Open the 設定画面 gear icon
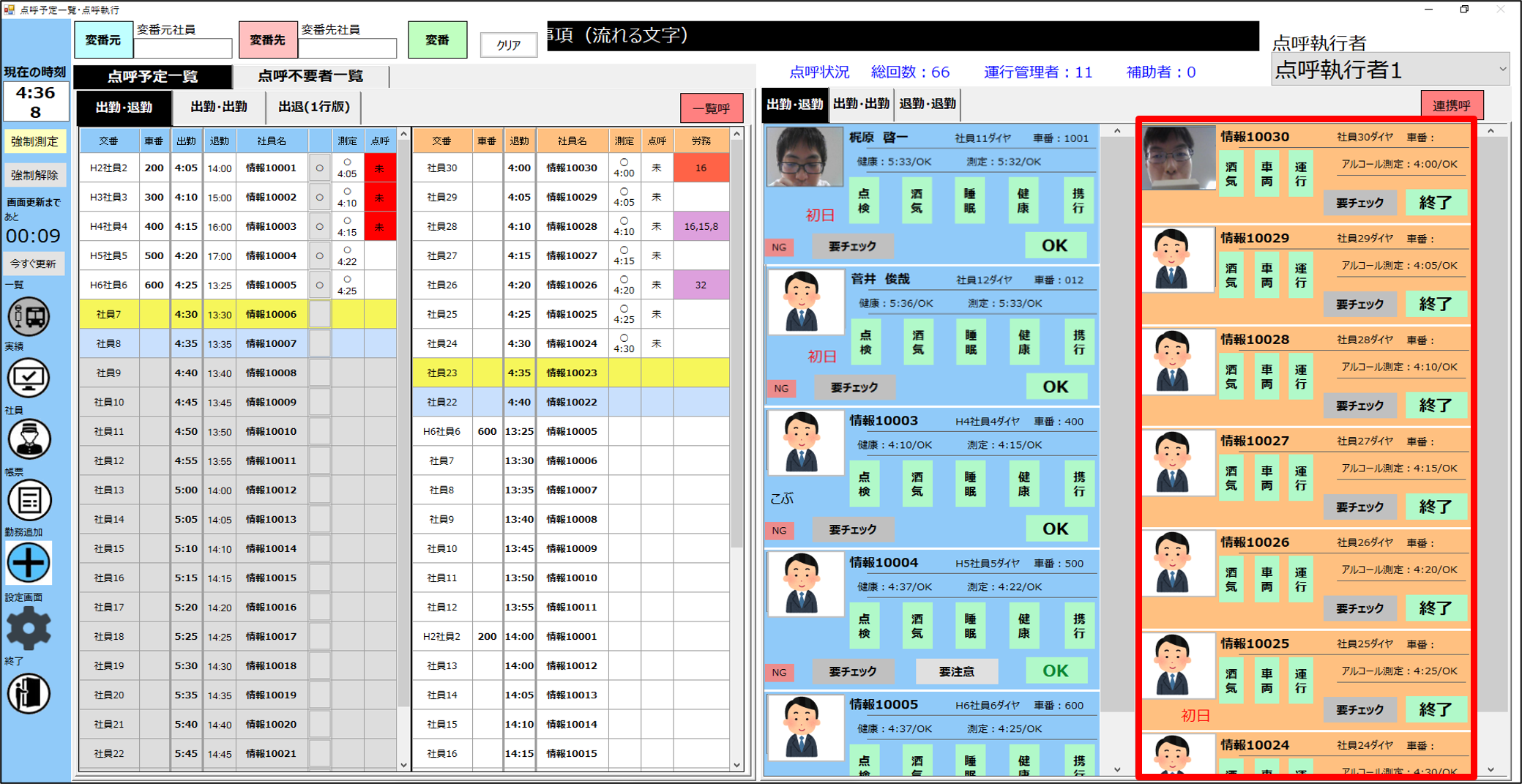This screenshot has height=784, width=1522. tap(29, 628)
